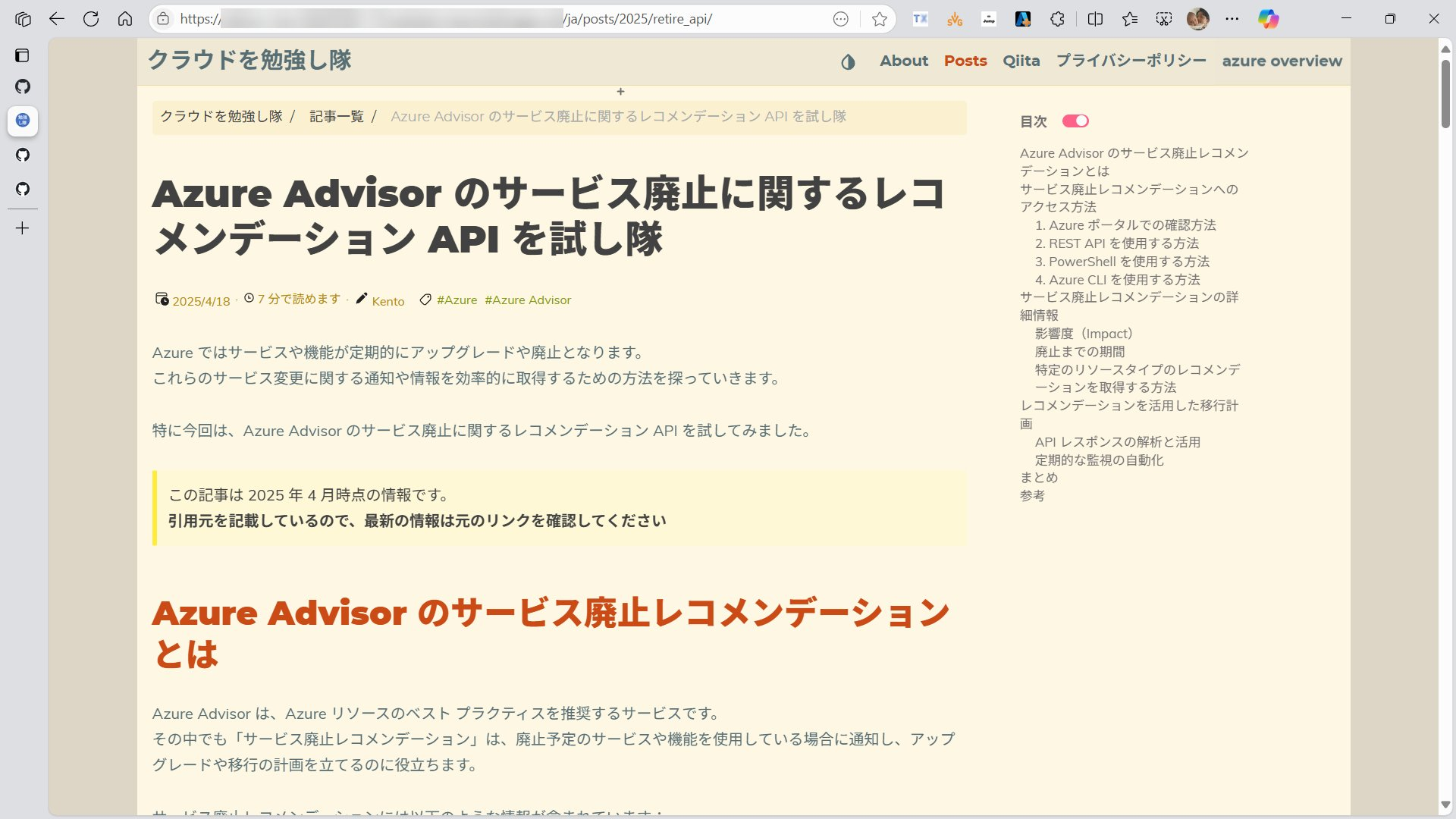Click the Extensions puzzle piece icon

pos(1057,19)
